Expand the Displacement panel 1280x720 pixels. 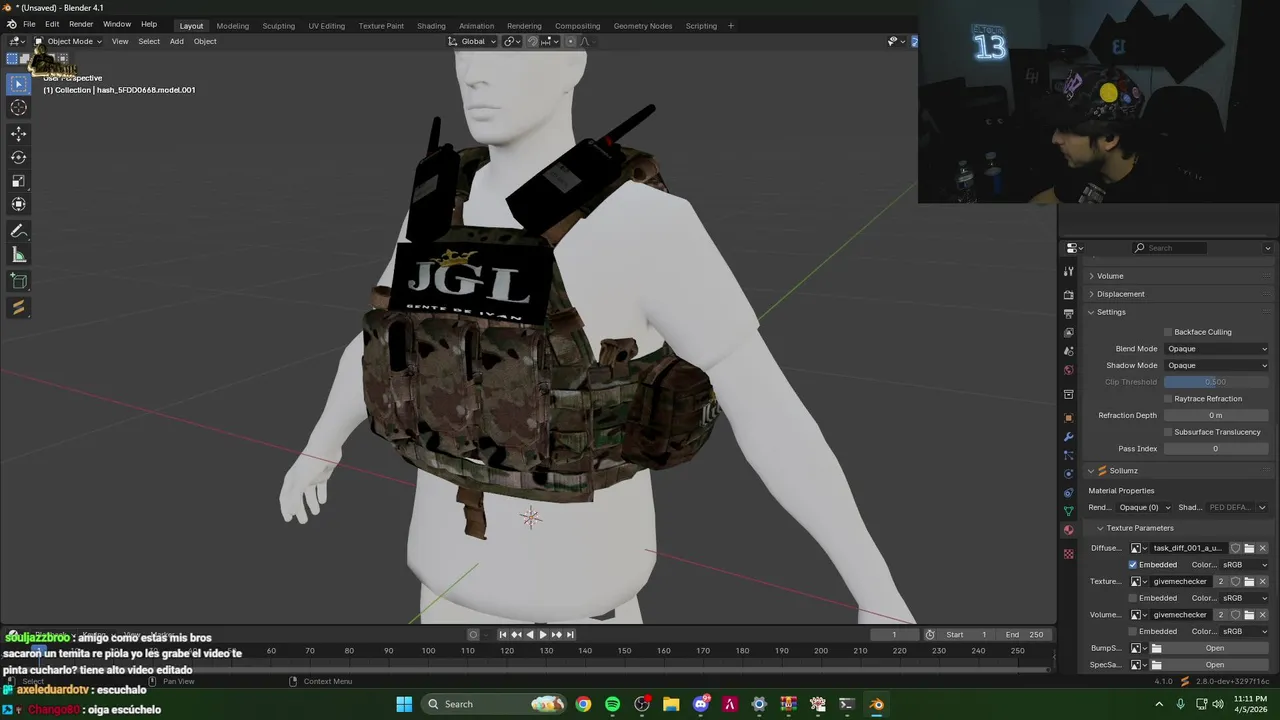[x=1120, y=294]
